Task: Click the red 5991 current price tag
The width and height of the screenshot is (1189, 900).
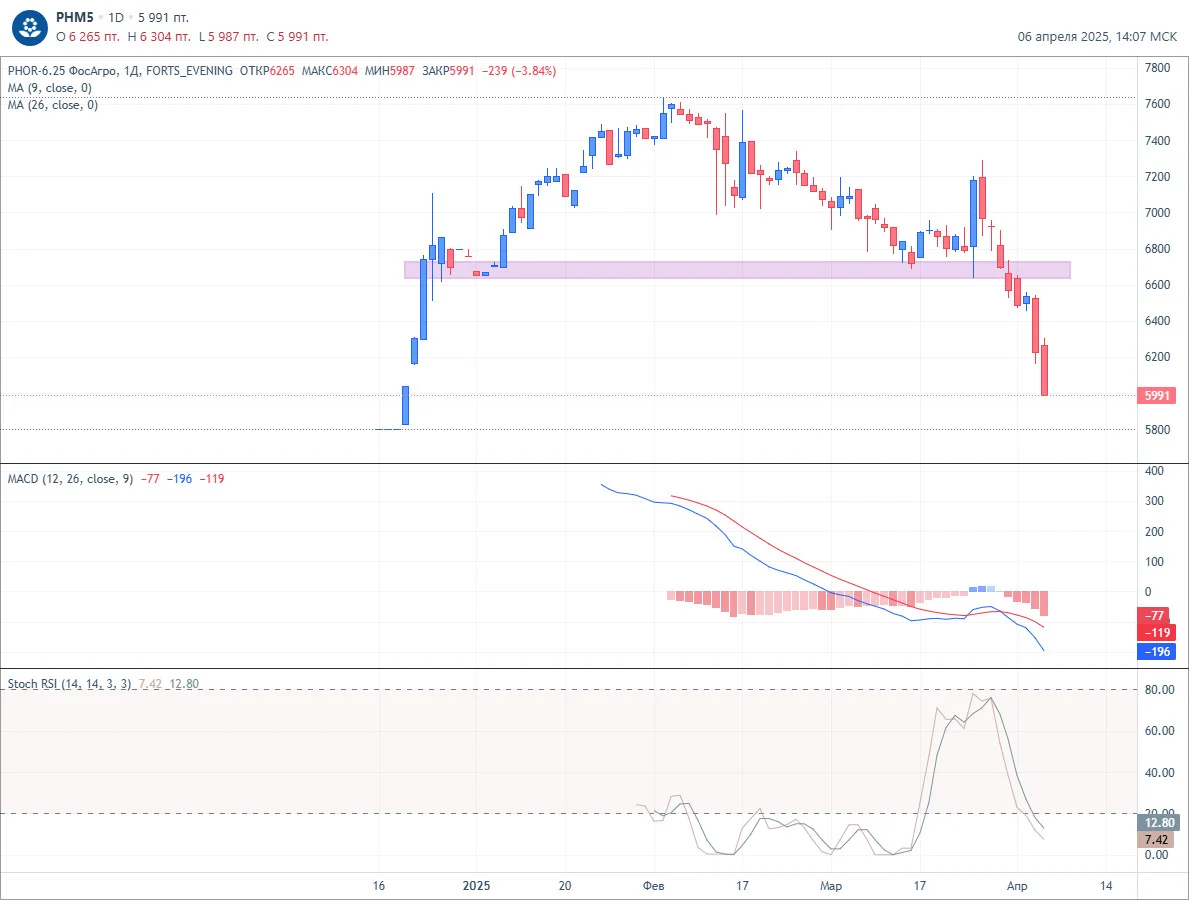Action: (x=1156, y=395)
